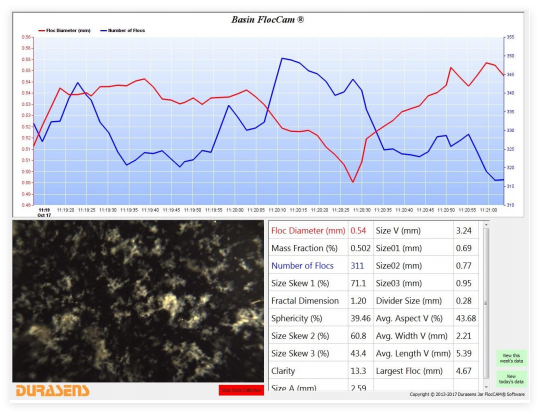Click the Size02 (mm) label
Screen dimensions: 540x413
pyautogui.click(x=399, y=266)
